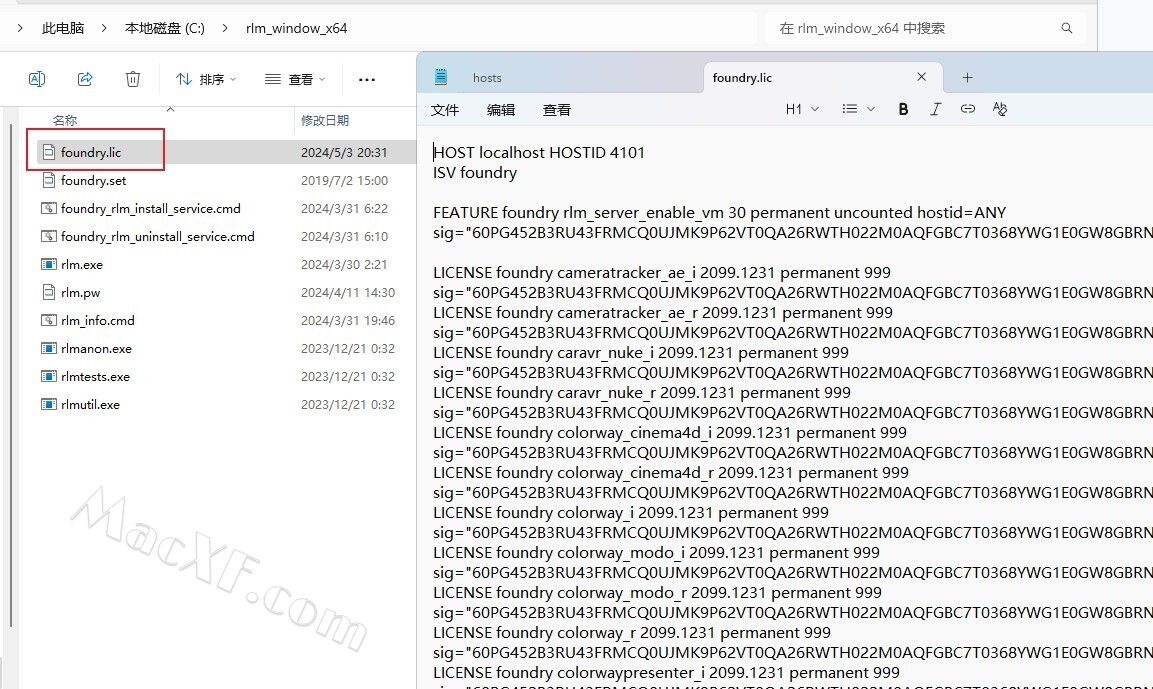Open the three-dots more options menu
This screenshot has height=689, width=1153.
tap(367, 79)
